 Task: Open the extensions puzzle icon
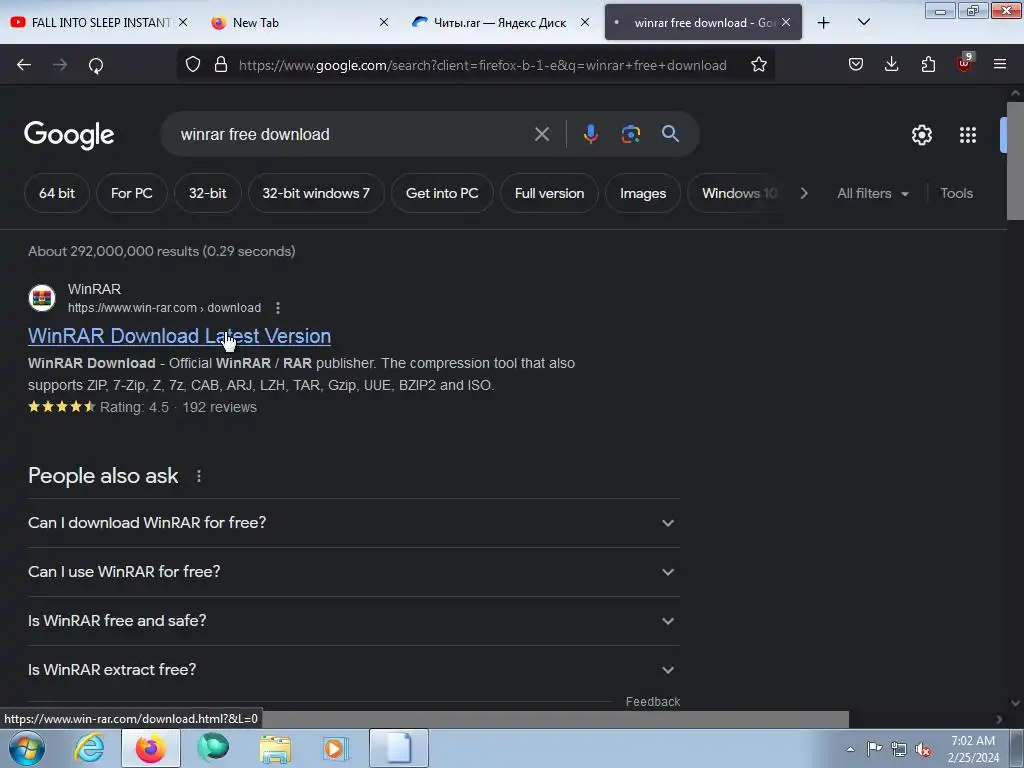click(x=928, y=65)
